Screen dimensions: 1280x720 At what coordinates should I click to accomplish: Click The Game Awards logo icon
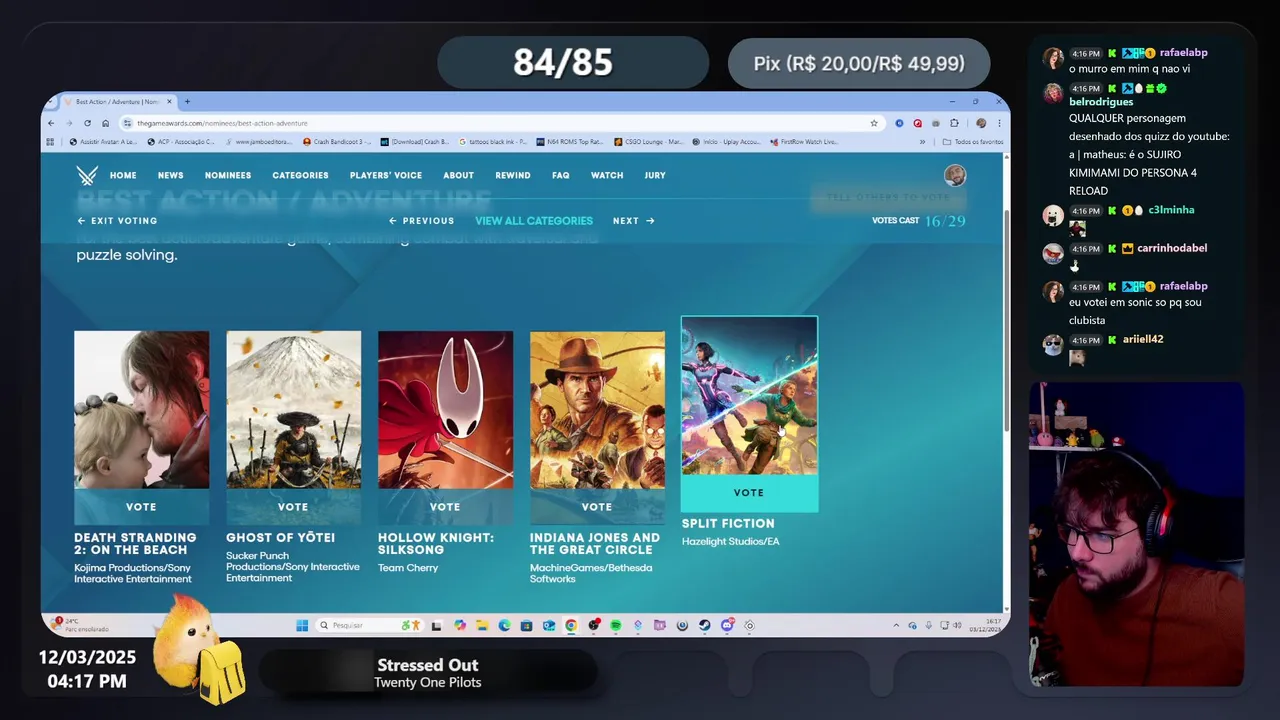pos(87,175)
